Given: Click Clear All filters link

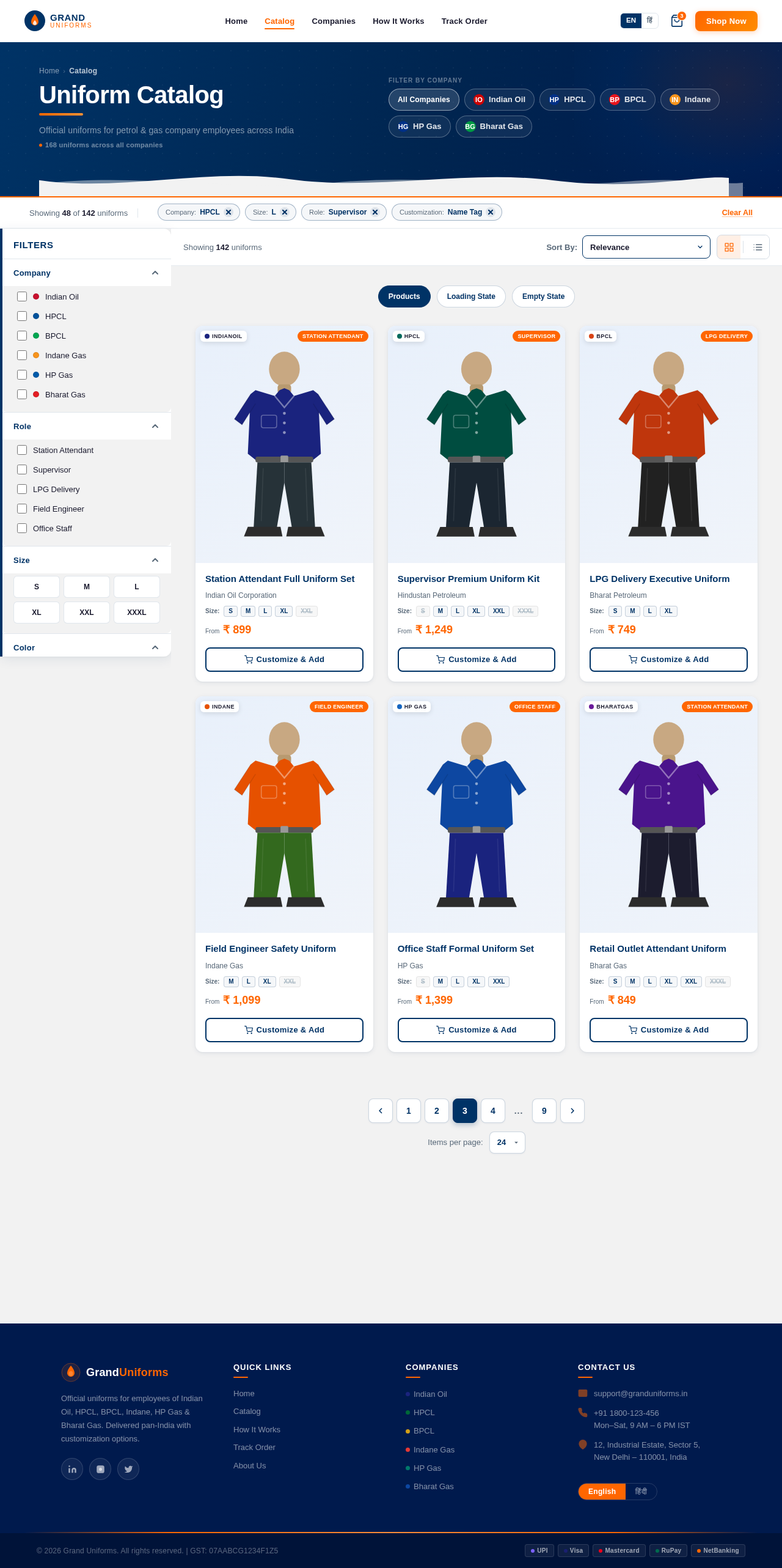Looking at the screenshot, I should pos(737,213).
